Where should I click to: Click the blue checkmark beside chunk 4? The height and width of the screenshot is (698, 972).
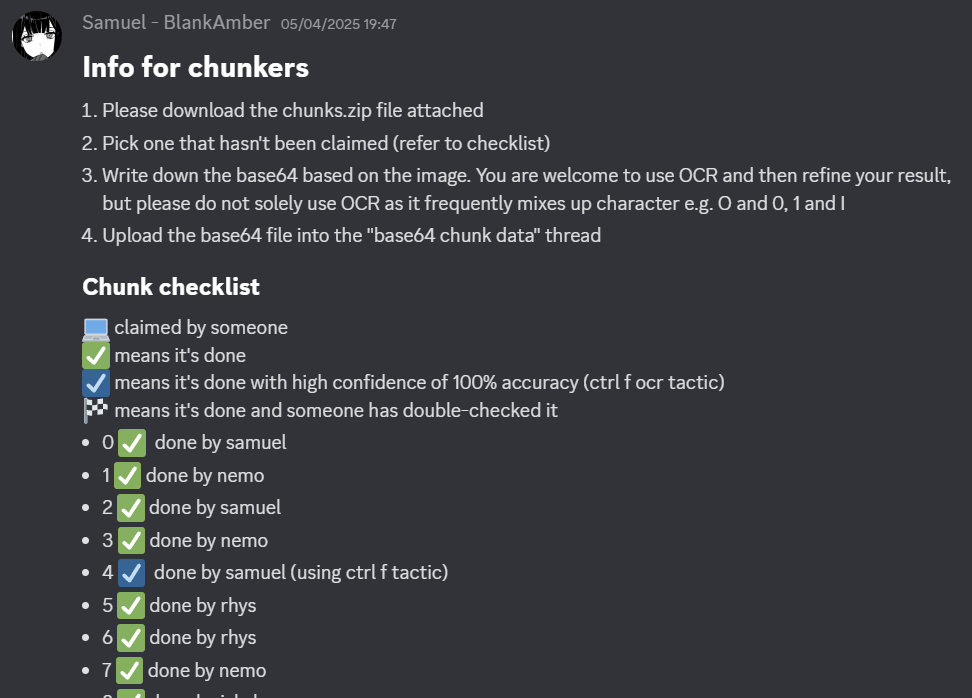[131, 572]
